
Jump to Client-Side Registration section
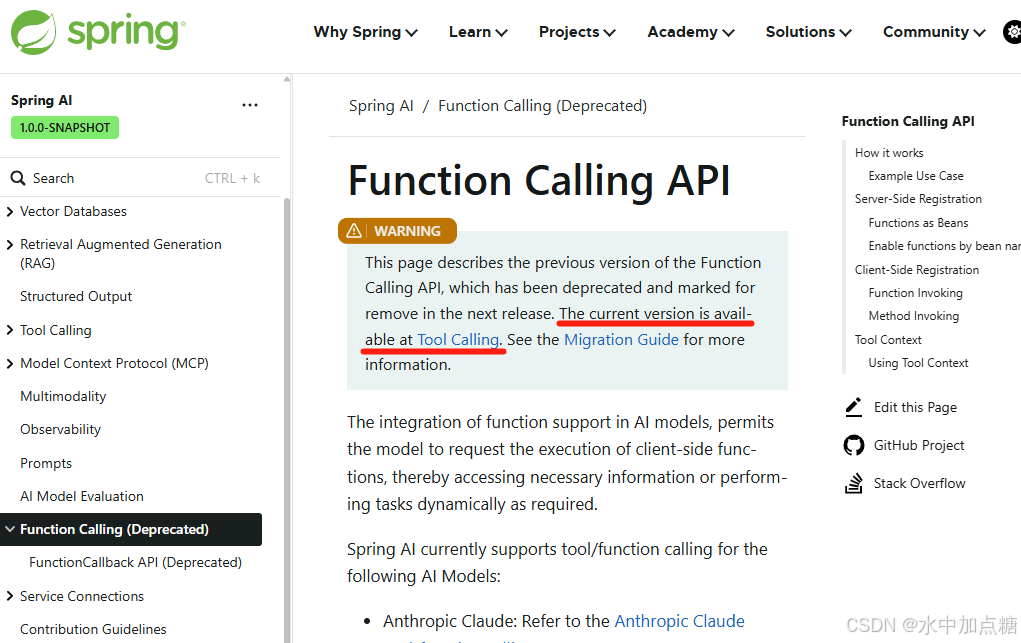[917, 270]
